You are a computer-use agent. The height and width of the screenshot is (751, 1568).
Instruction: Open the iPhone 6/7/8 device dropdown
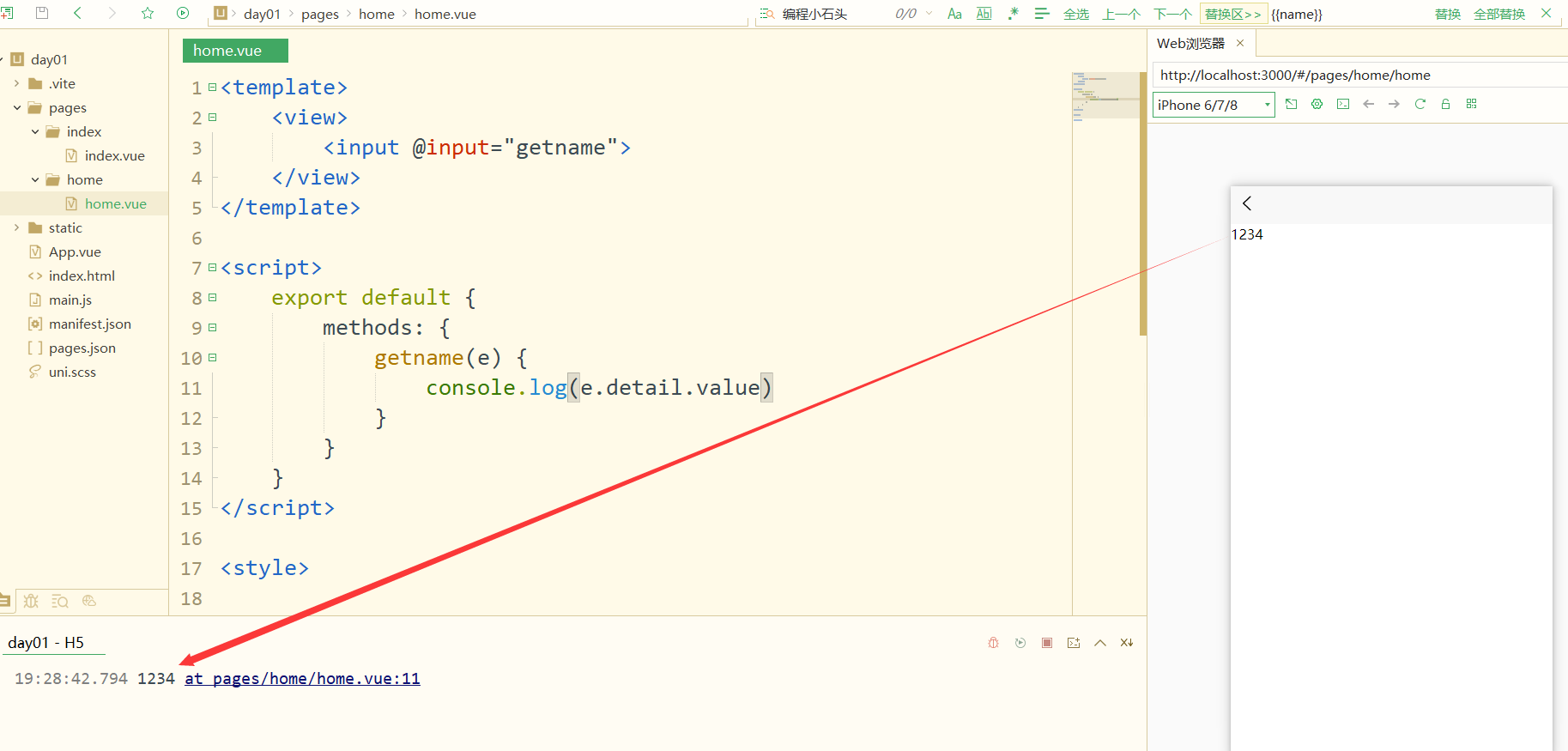pos(1214,105)
